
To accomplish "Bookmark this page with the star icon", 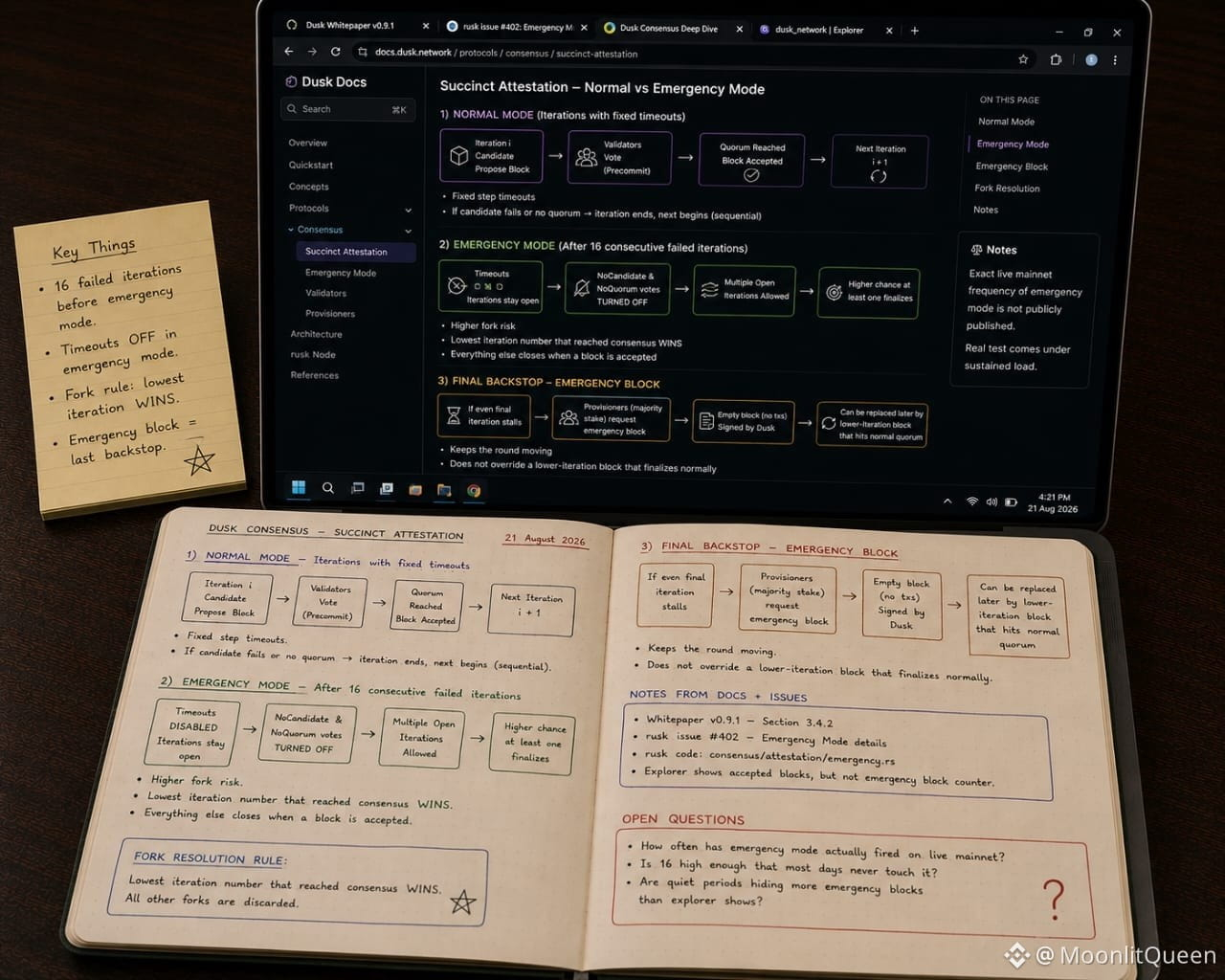I will coord(1023,58).
